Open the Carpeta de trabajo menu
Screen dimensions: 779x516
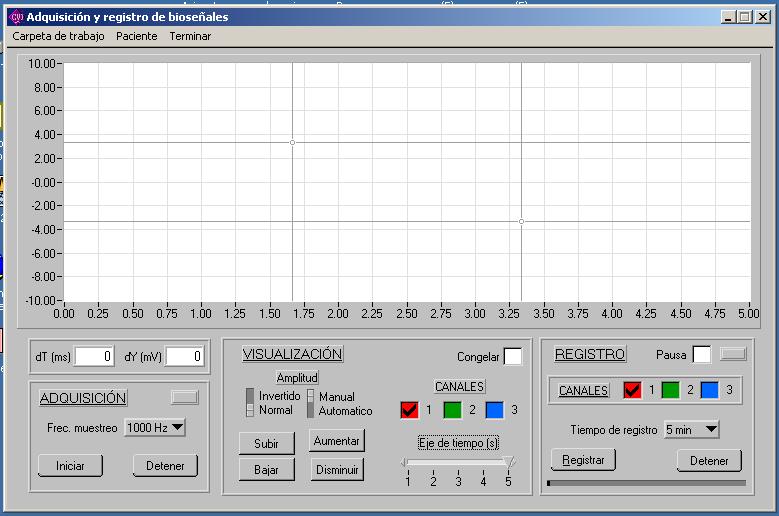coord(58,36)
